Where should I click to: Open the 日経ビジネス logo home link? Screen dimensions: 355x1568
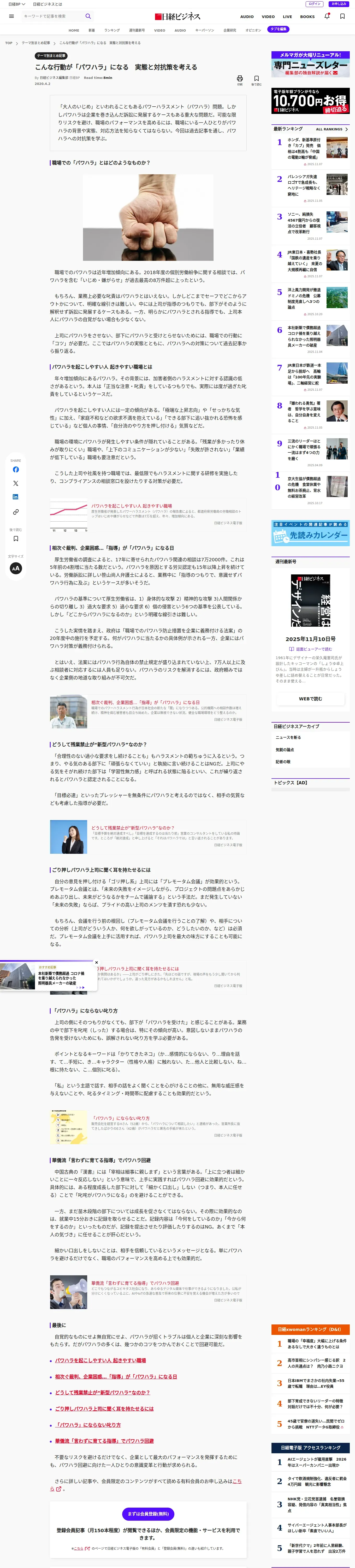coord(177,16)
